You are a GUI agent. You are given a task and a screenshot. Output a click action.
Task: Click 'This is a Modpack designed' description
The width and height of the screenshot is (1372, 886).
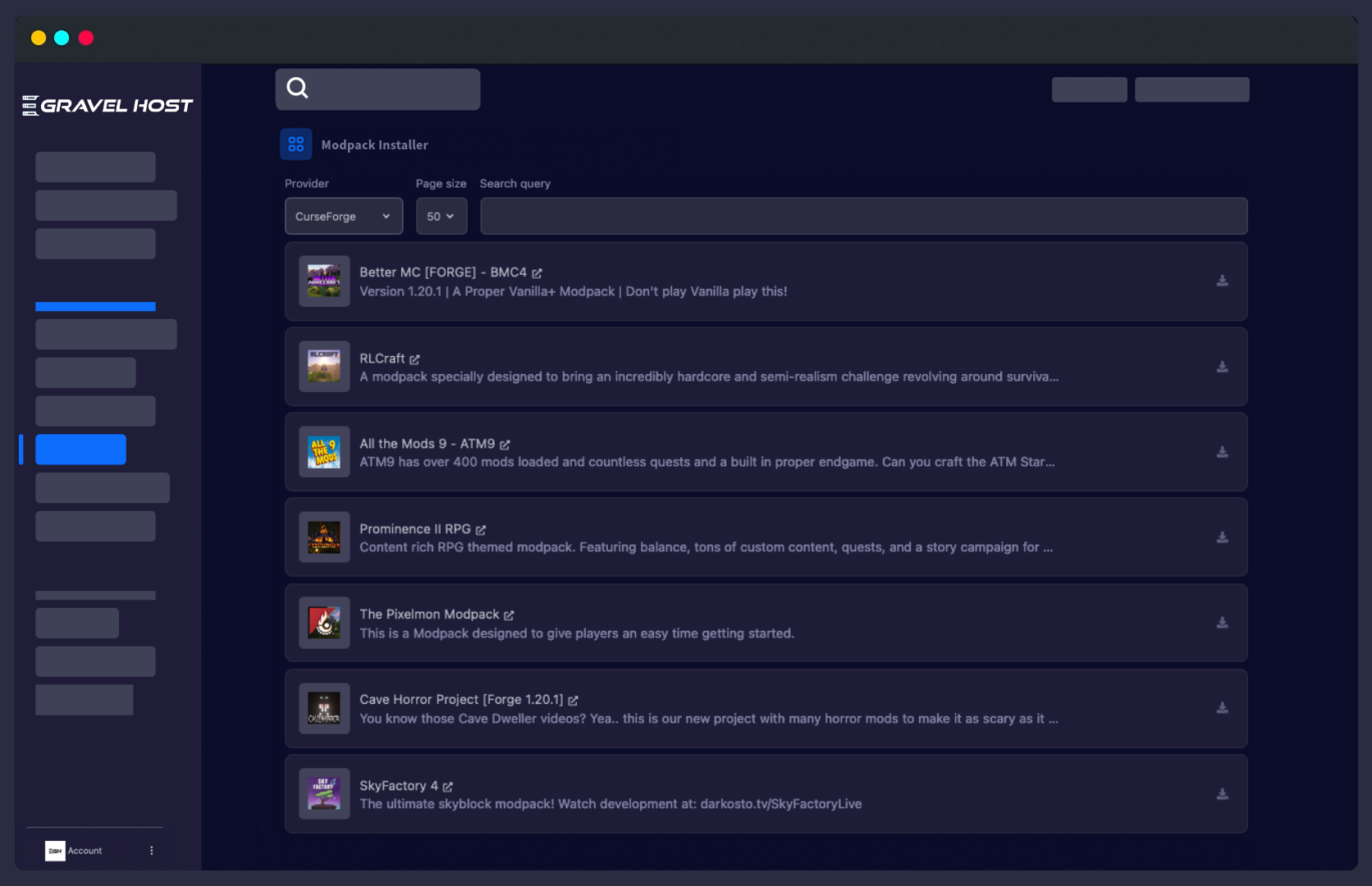point(577,633)
